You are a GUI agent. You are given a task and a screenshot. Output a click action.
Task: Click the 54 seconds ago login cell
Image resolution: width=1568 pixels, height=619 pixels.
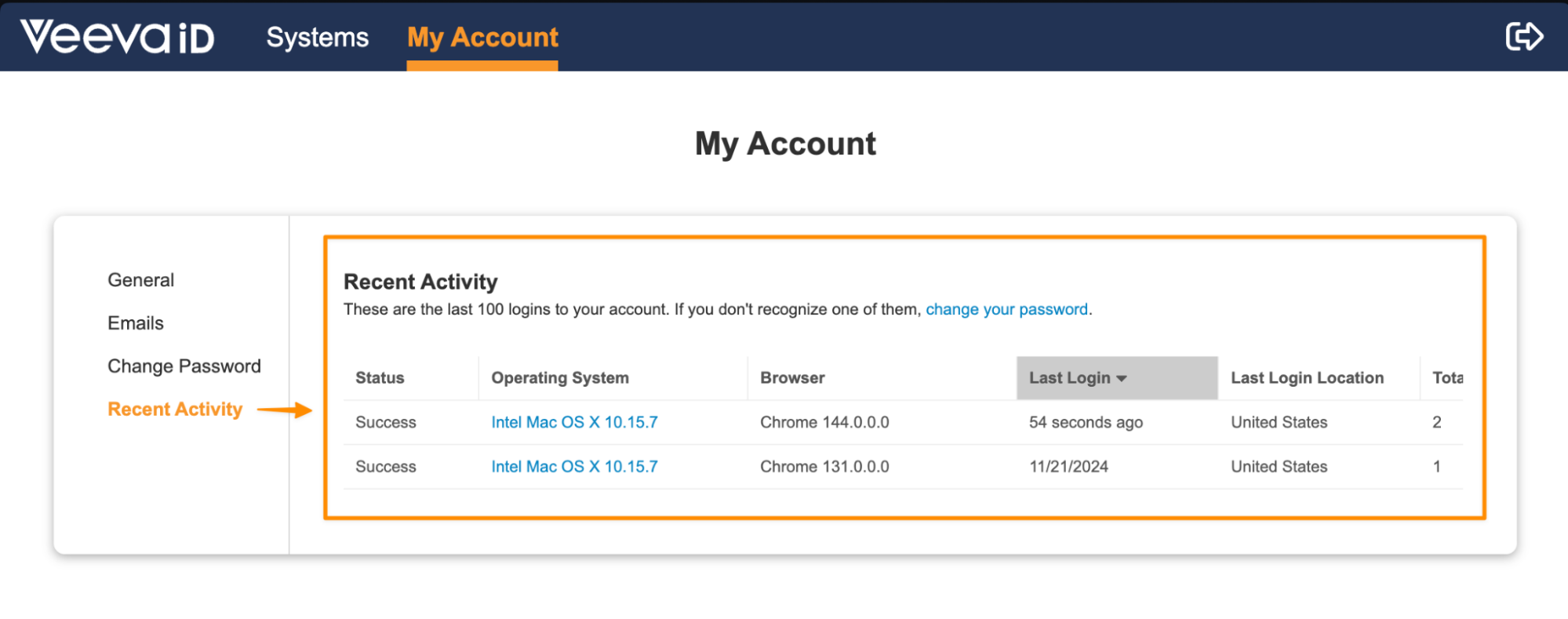click(1086, 422)
